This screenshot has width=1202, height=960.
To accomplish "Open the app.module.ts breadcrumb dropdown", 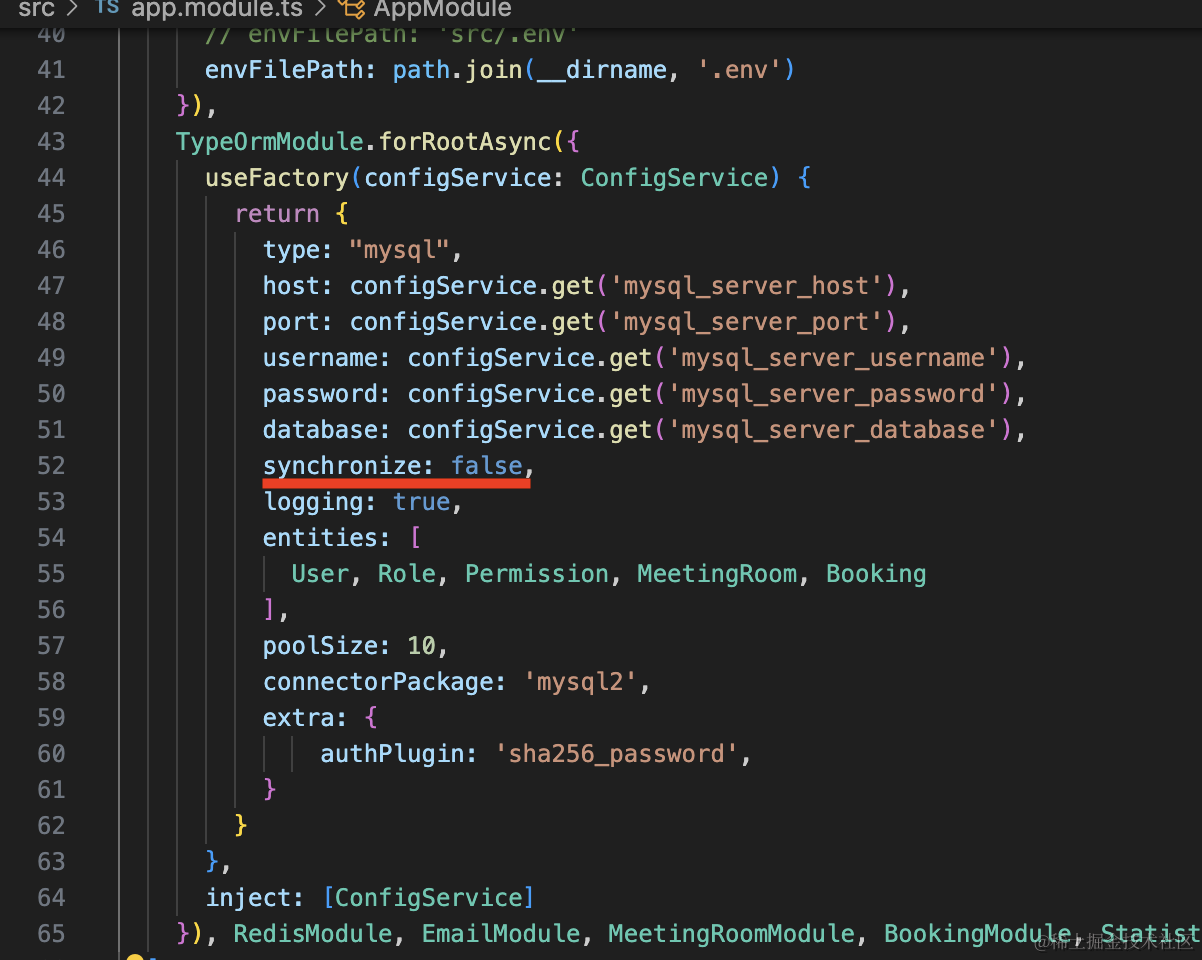I will [218, 9].
